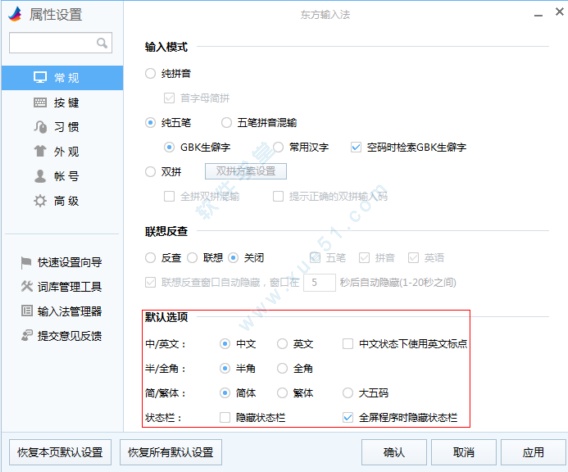Click the auto-hide seconds field showing 5
The height and width of the screenshot is (472, 568).
[x=319, y=283]
